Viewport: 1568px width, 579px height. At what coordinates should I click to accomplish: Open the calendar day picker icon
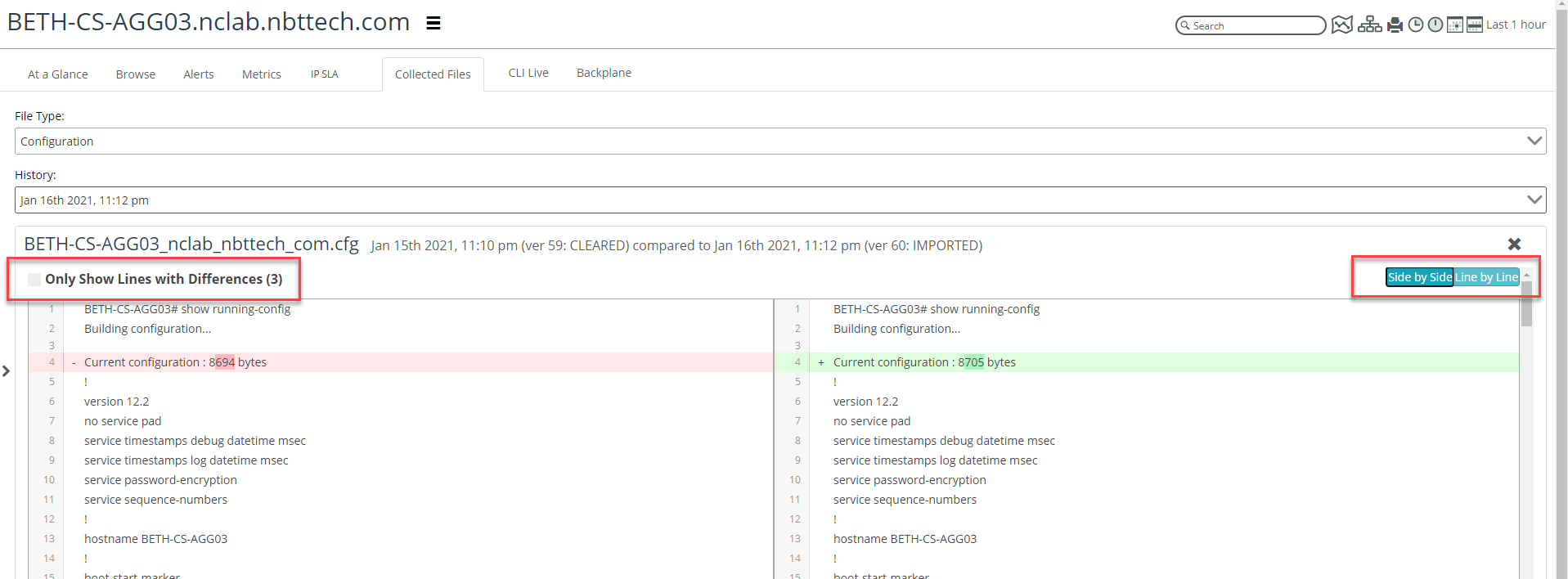(x=1455, y=25)
